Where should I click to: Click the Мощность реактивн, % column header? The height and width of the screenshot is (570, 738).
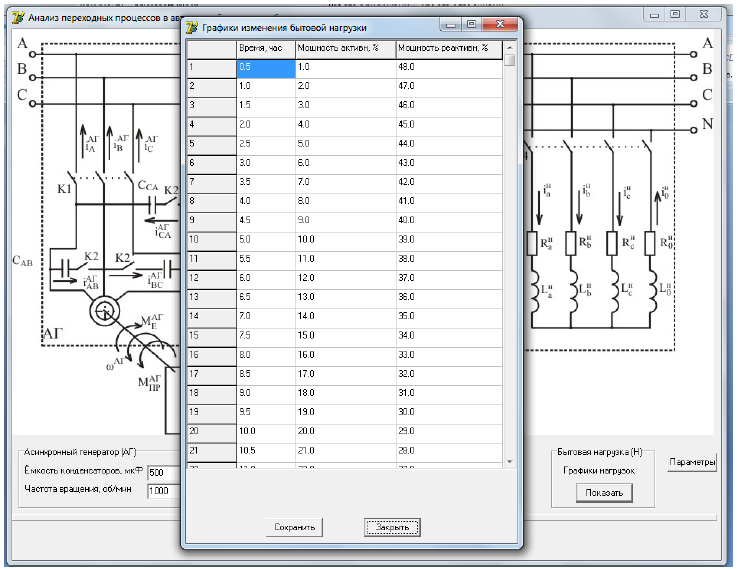[448, 48]
